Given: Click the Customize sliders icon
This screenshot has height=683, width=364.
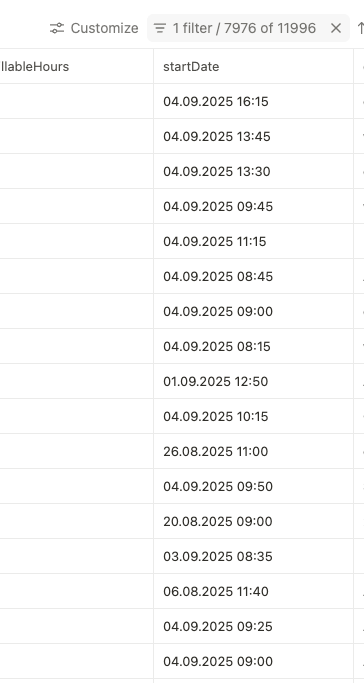Looking at the screenshot, I should click(57, 28).
